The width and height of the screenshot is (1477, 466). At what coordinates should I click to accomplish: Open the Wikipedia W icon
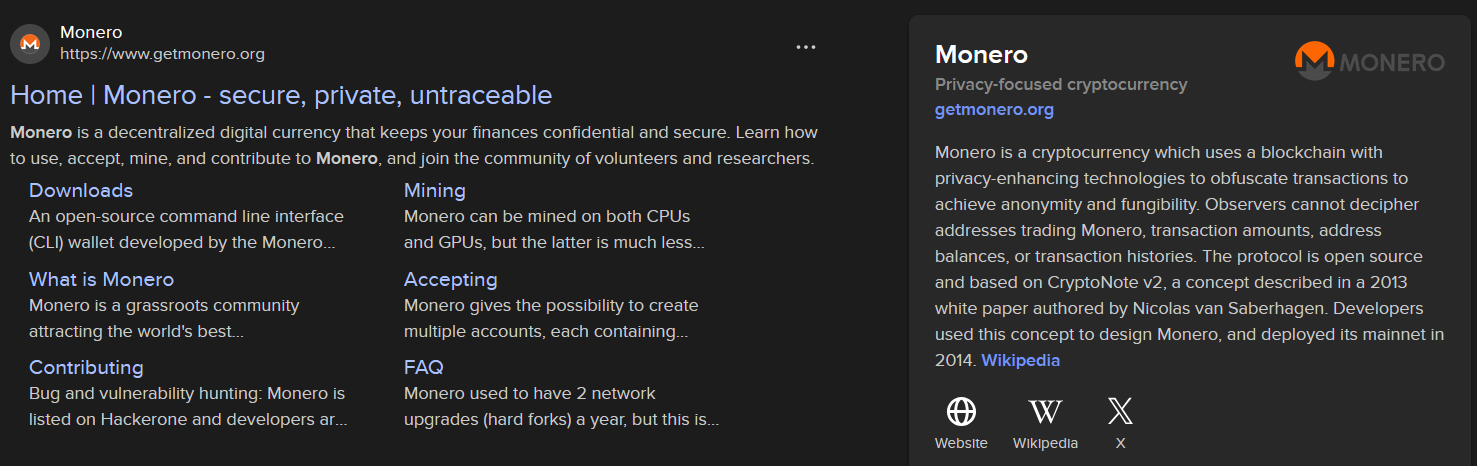[x=1045, y=411]
